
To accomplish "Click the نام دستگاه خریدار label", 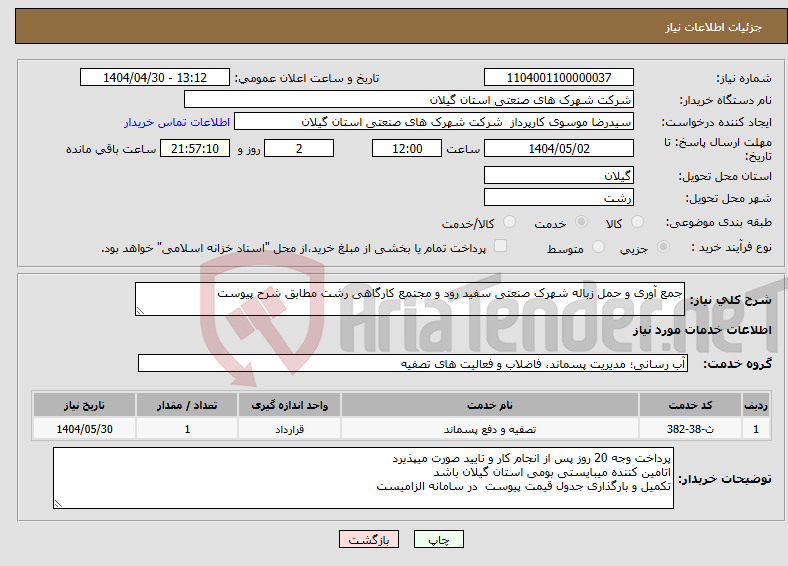I will click(726, 101).
